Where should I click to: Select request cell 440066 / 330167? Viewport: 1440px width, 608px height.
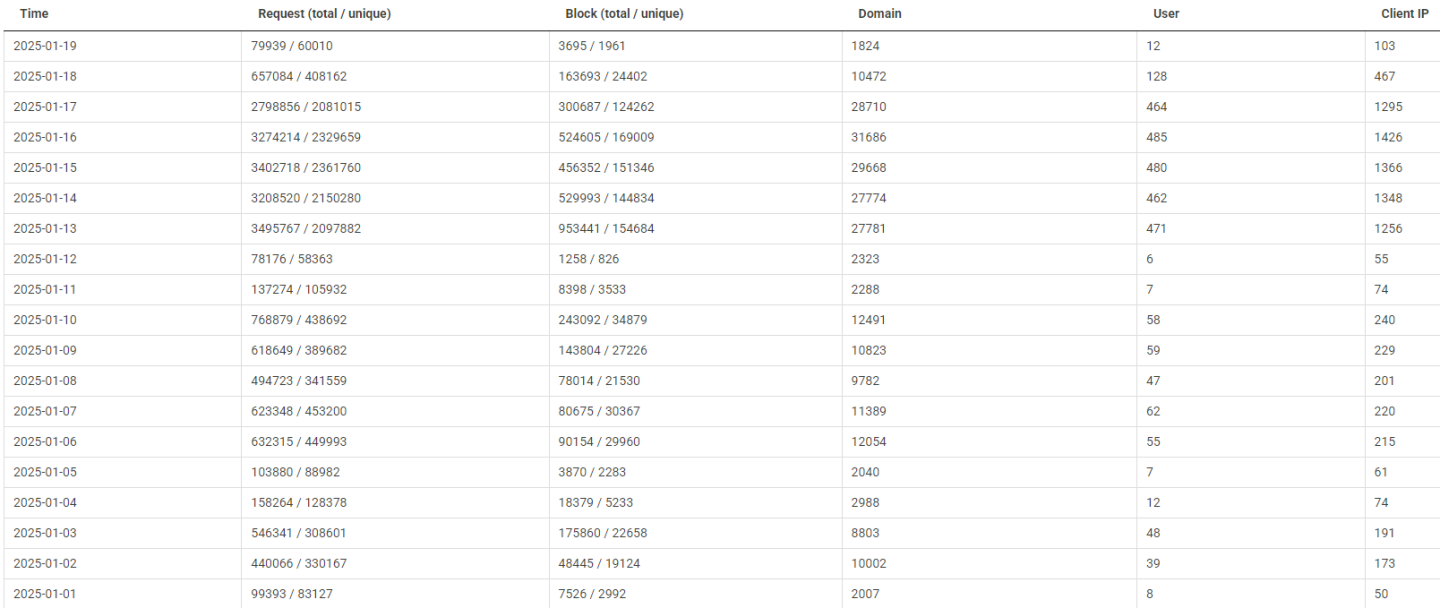(x=299, y=564)
